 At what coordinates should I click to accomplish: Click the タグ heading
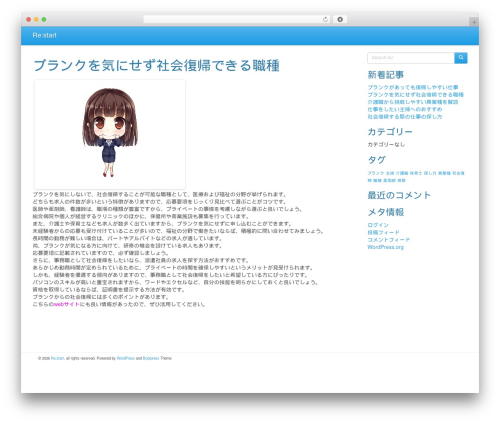click(377, 160)
